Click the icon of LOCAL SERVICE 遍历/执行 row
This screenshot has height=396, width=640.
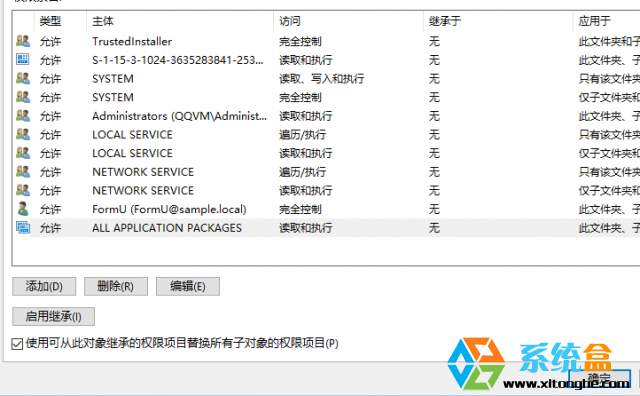pyautogui.click(x=23, y=134)
